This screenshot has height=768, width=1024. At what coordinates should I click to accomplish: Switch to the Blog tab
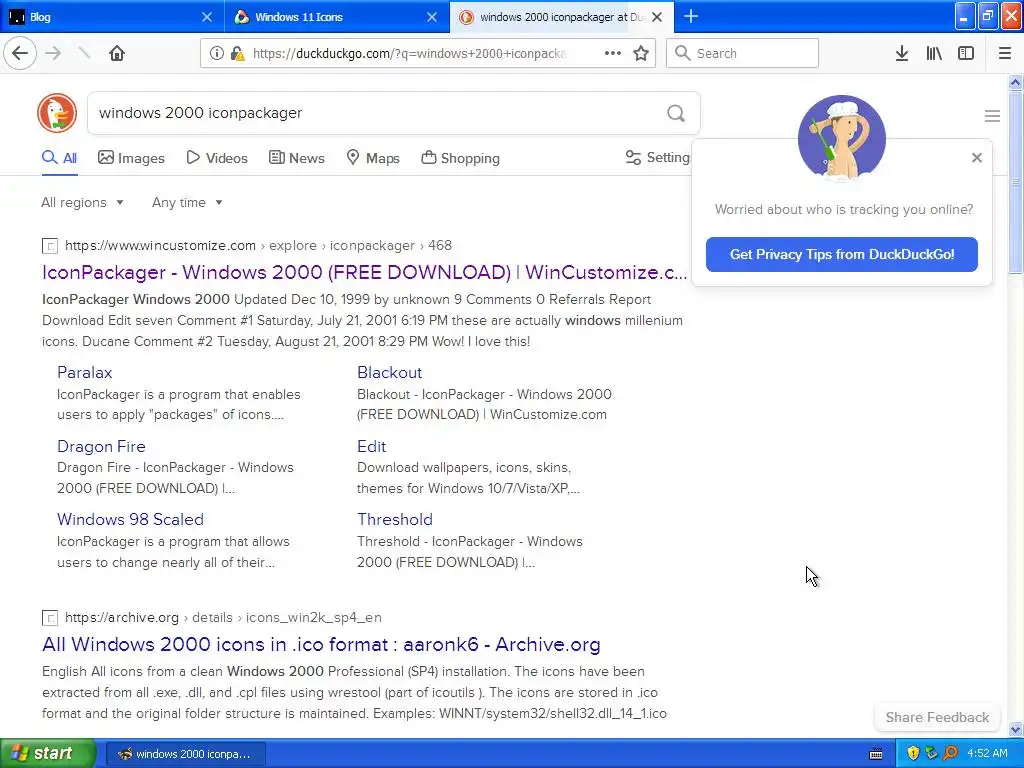pos(112,17)
